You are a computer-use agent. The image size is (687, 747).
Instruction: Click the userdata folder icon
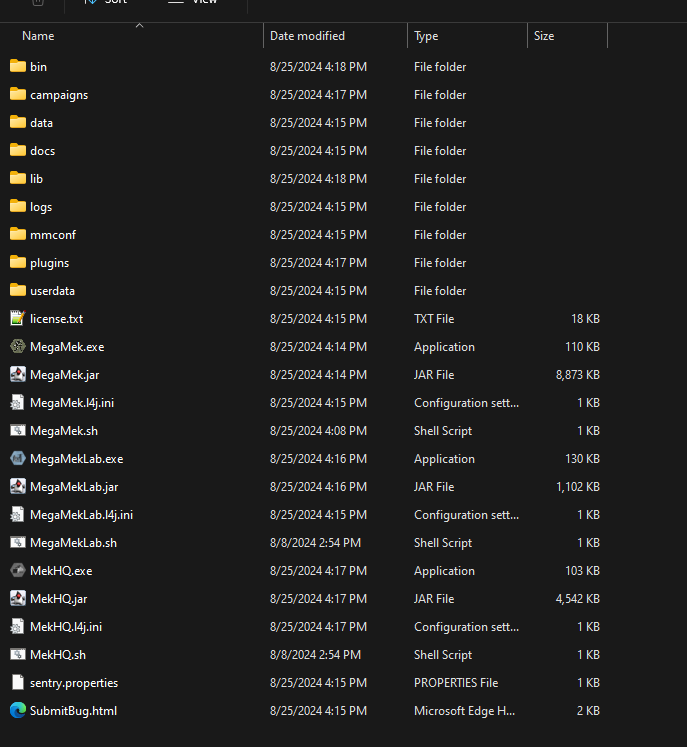point(18,291)
